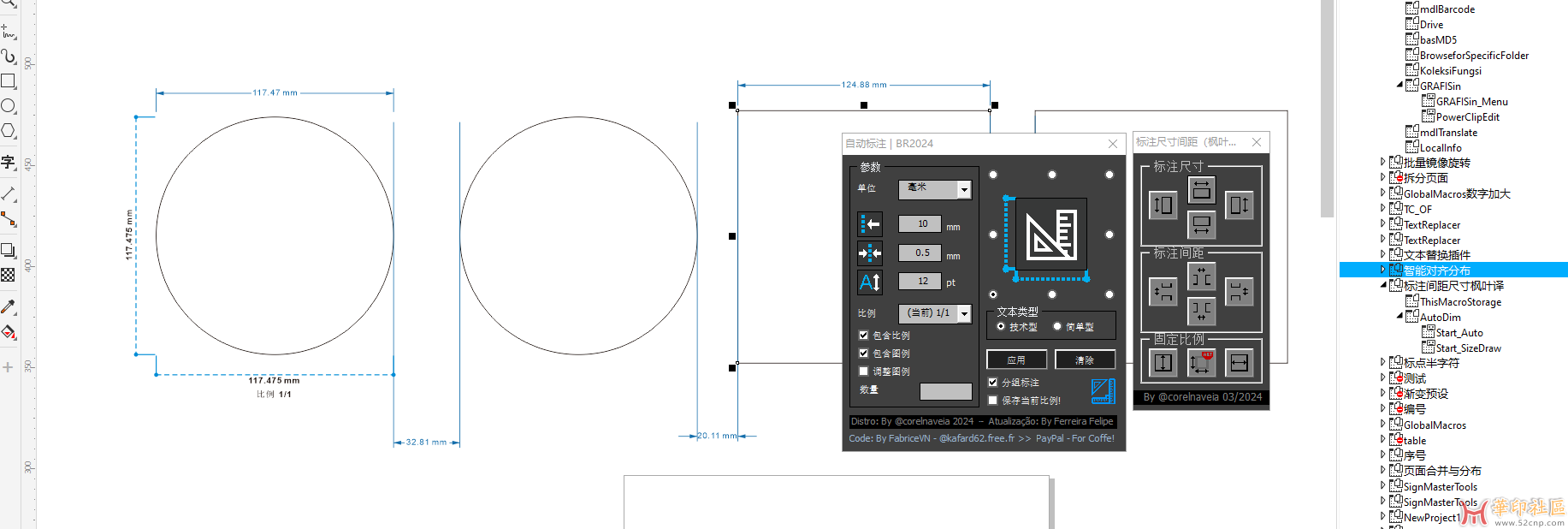Uncheck the 包含比例 checkbox
The width and height of the screenshot is (1568, 529).
point(863,335)
